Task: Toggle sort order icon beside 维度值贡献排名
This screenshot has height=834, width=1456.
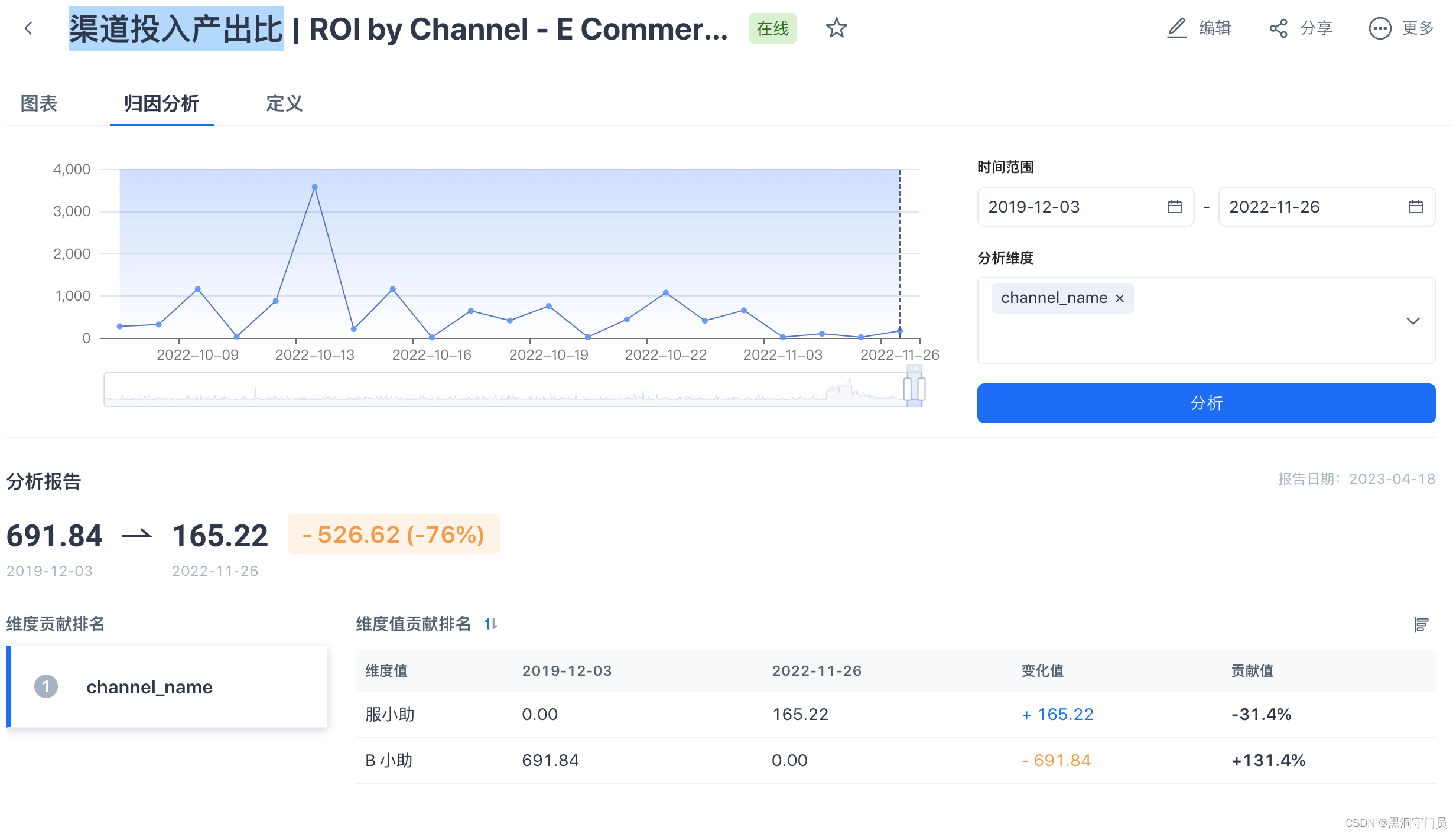Action: [491, 624]
